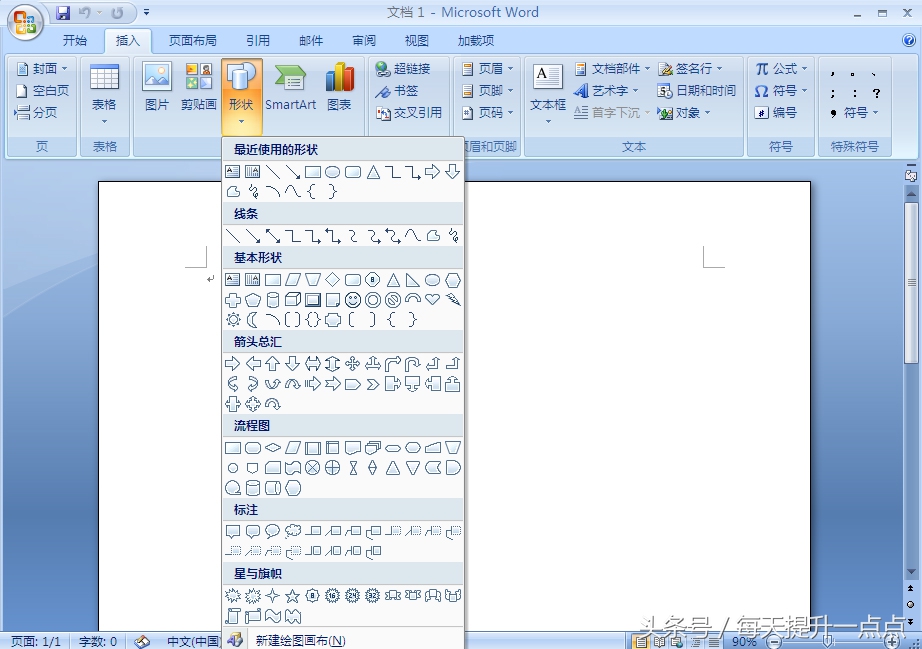This screenshot has width=922, height=649.
Task: Click New Drawing Canvas (新建绘图画布)
Action: [x=343, y=640]
